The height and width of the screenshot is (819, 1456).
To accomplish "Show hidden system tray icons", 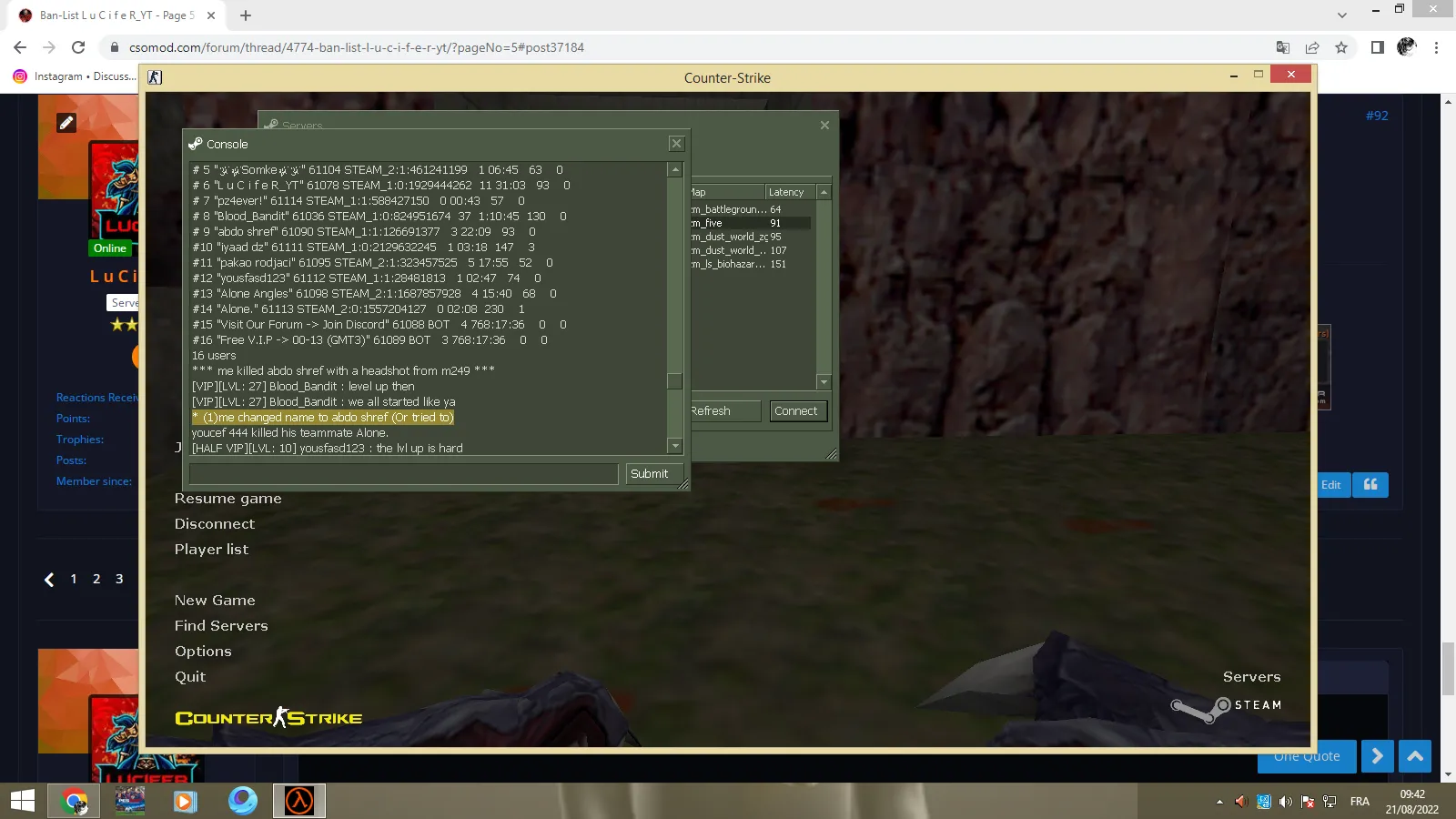I will (x=1219, y=802).
